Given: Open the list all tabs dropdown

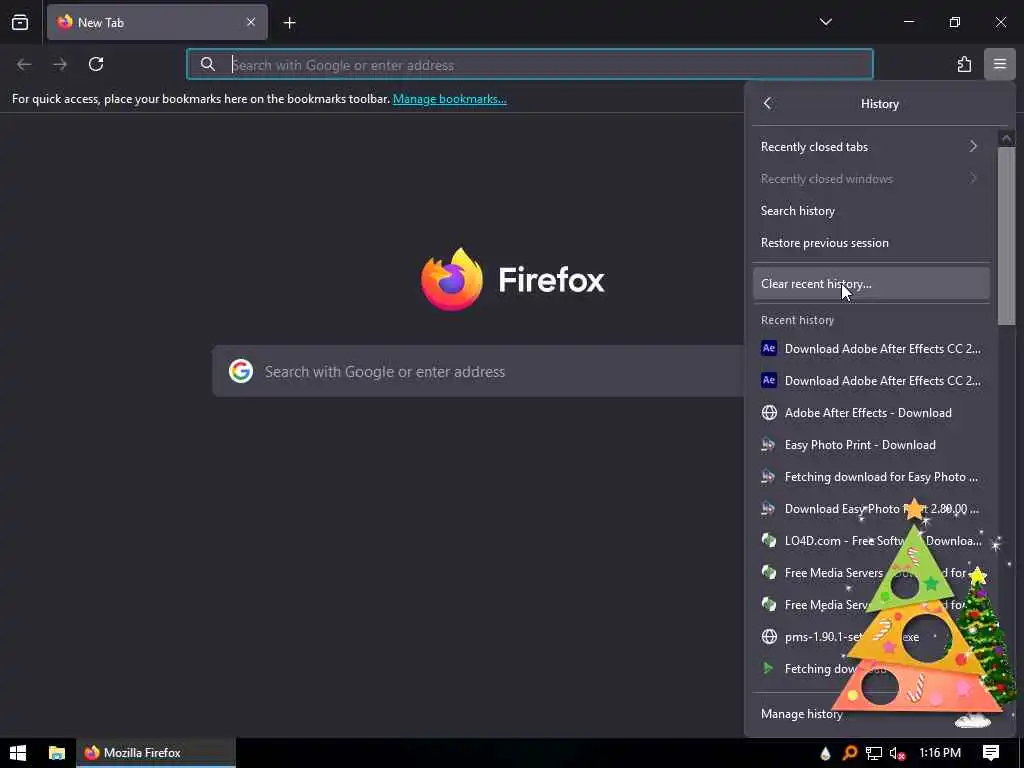Looking at the screenshot, I should [825, 22].
